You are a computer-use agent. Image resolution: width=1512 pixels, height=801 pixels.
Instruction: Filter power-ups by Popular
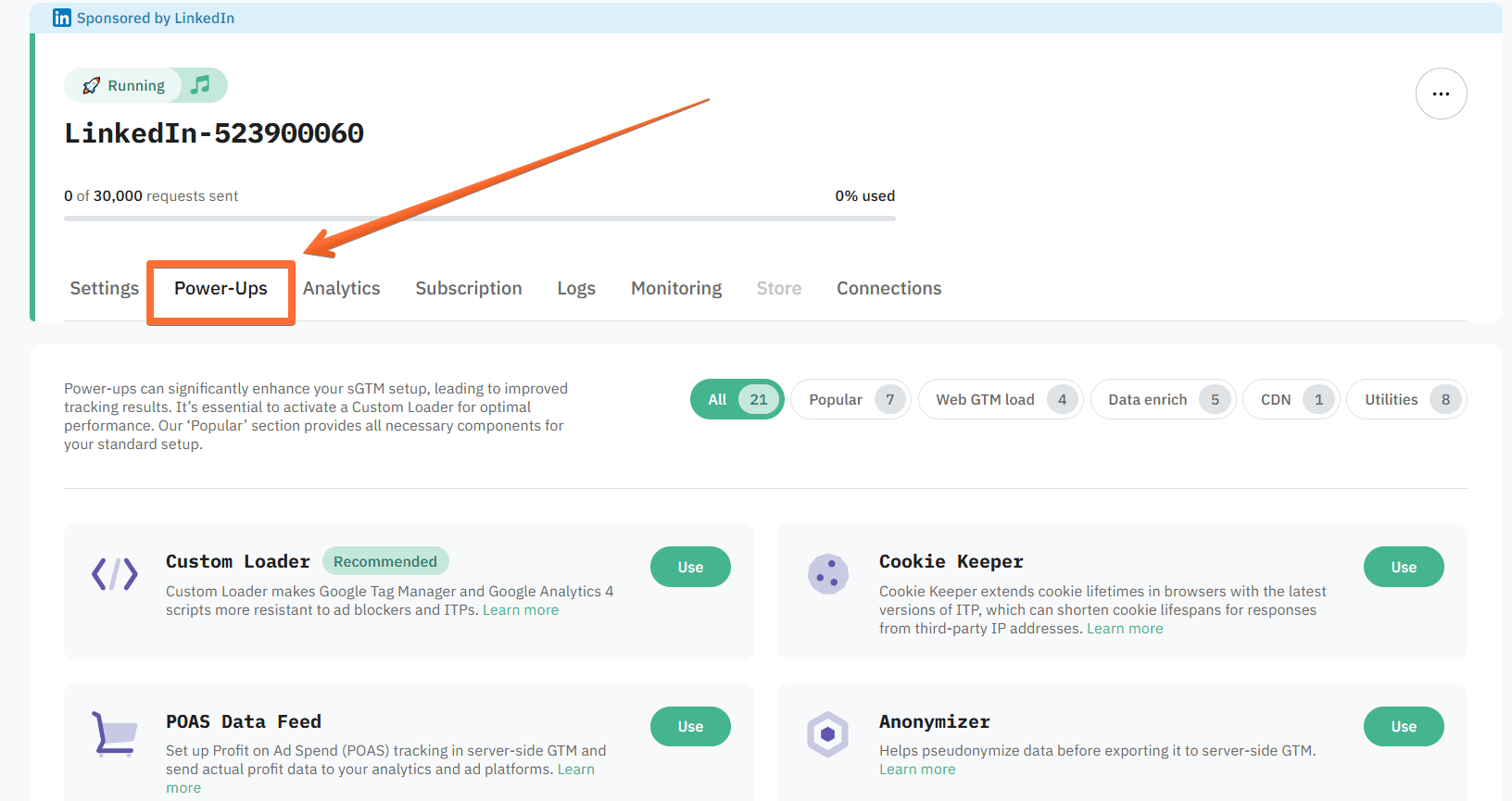click(x=850, y=399)
